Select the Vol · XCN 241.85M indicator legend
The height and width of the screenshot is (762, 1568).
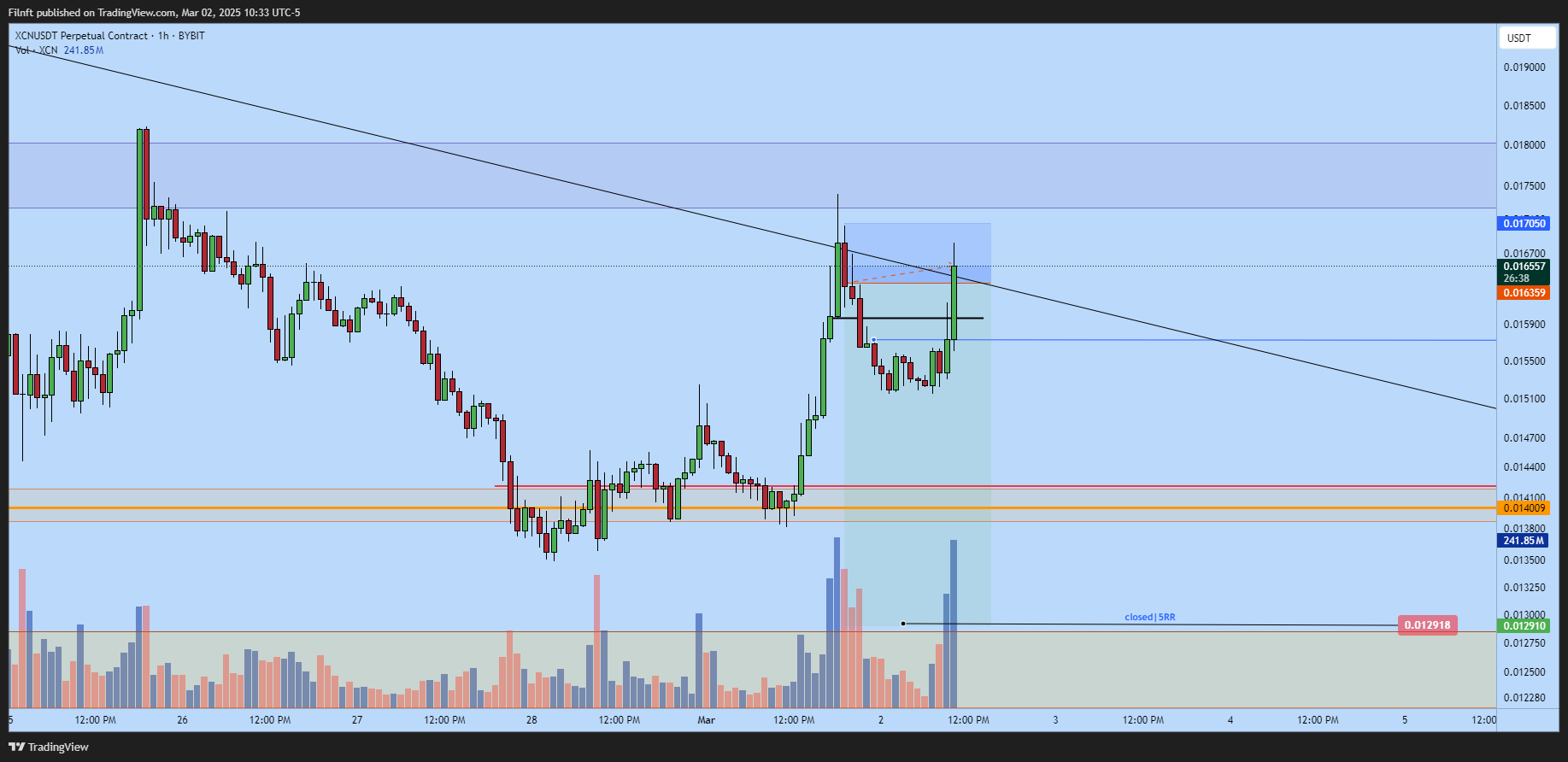click(x=59, y=50)
